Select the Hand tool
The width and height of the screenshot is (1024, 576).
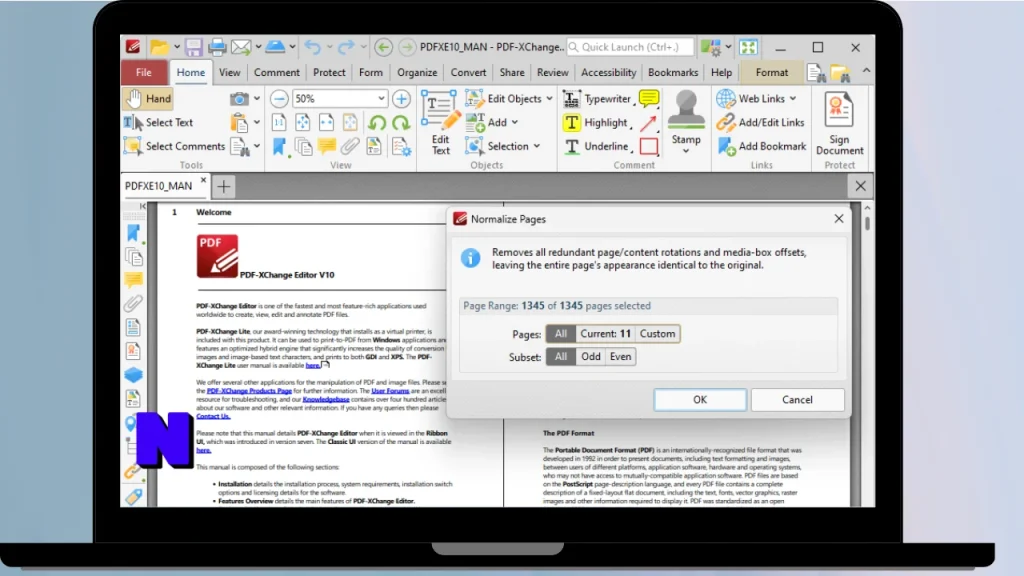click(x=148, y=99)
